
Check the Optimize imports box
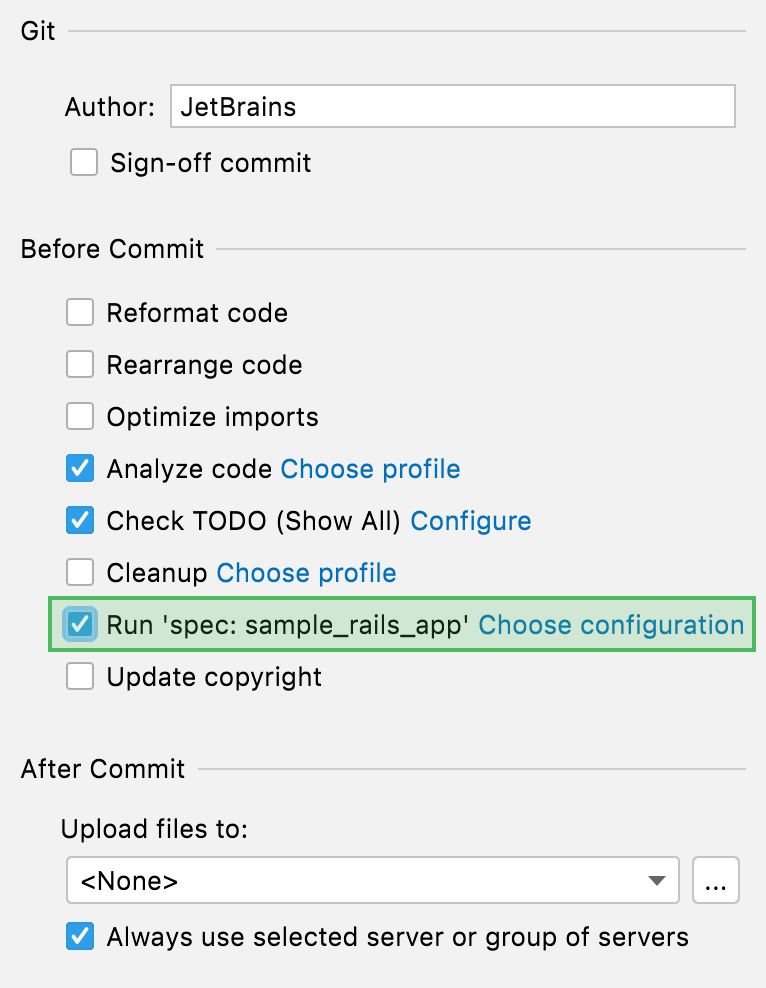click(80, 416)
